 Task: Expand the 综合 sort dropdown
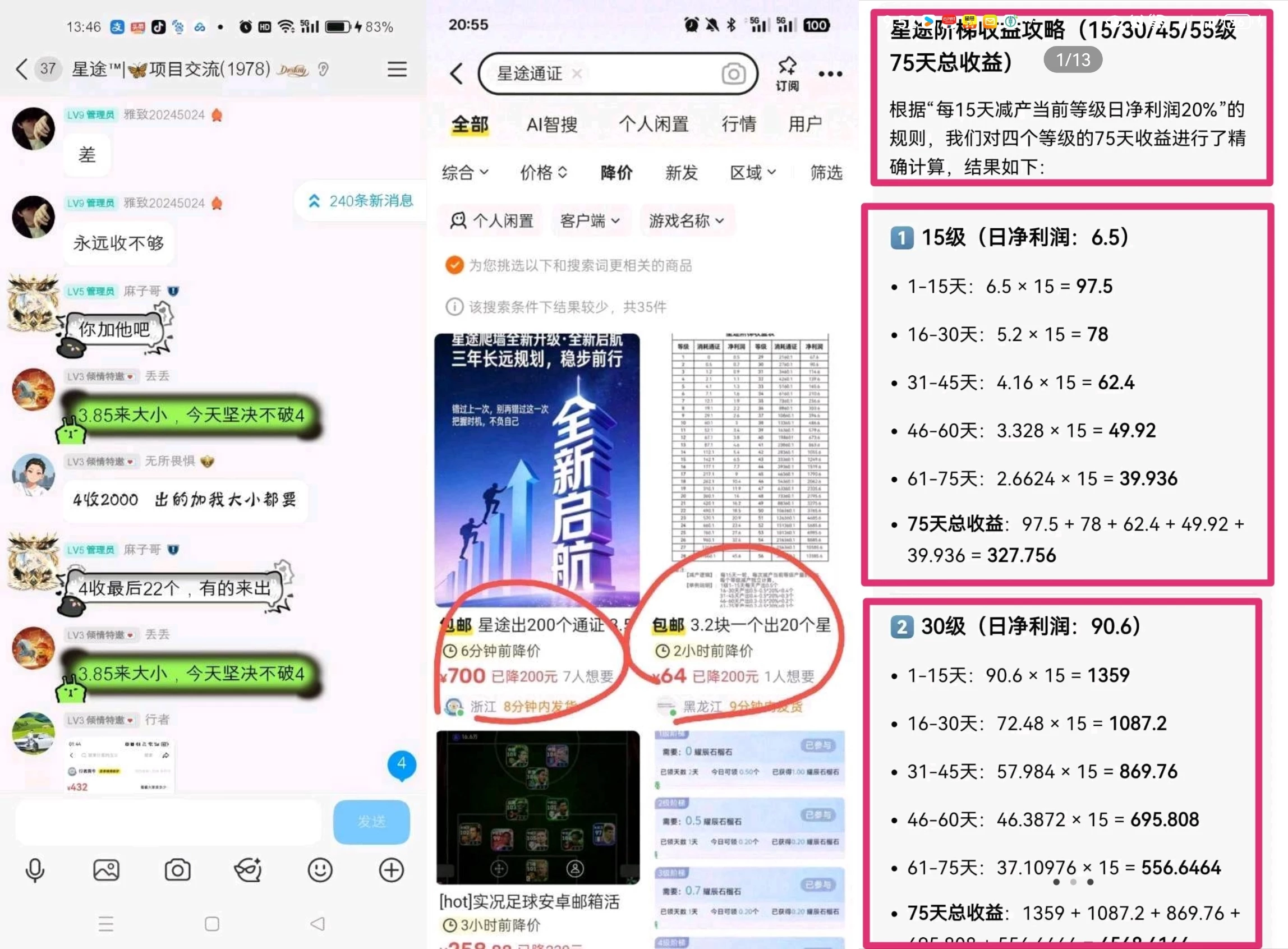click(464, 172)
